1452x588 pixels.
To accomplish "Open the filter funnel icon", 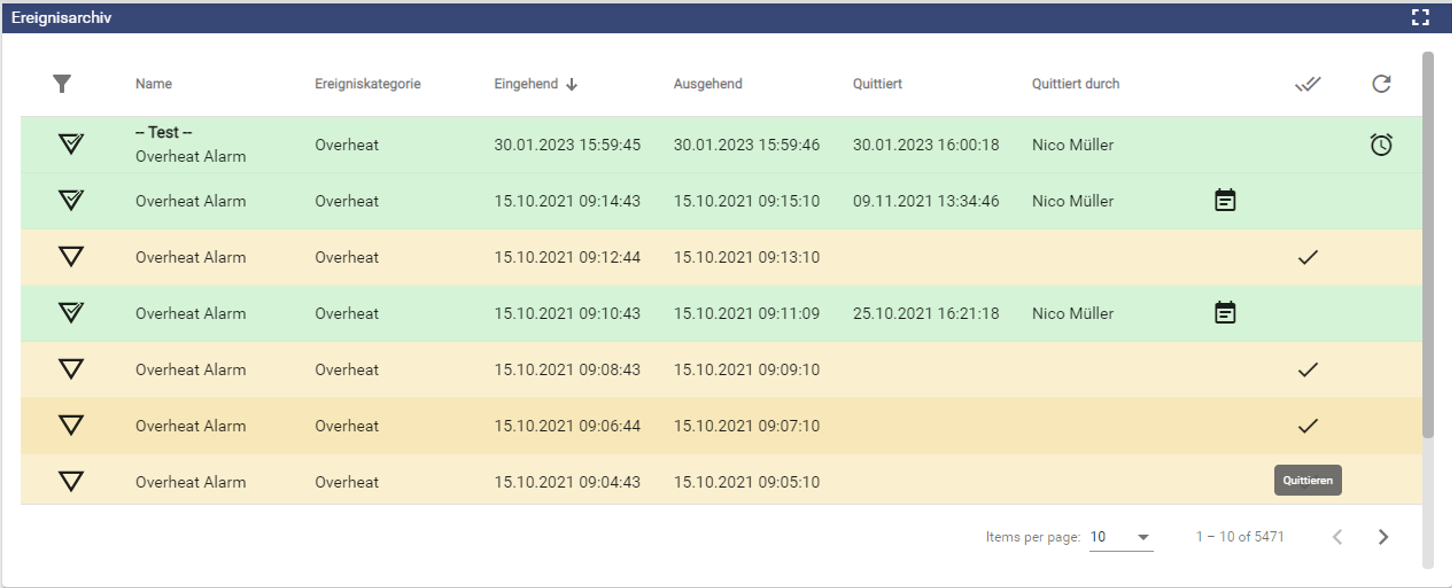I will tap(62, 84).
